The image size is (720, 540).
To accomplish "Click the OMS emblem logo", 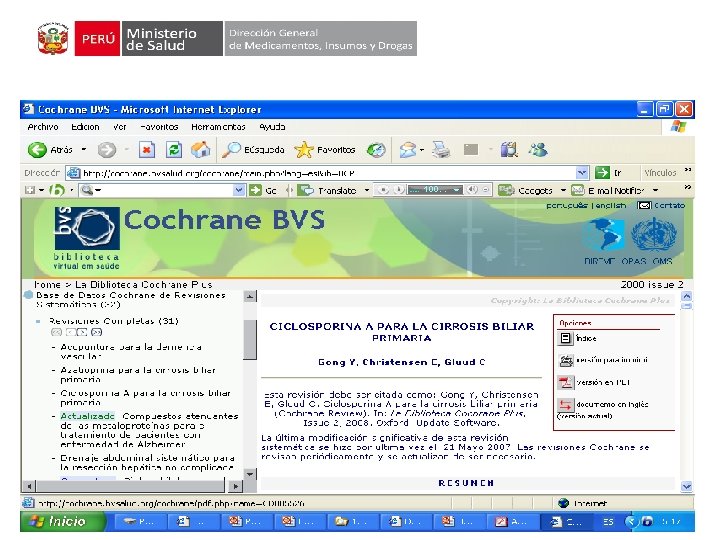I will pos(653,234).
